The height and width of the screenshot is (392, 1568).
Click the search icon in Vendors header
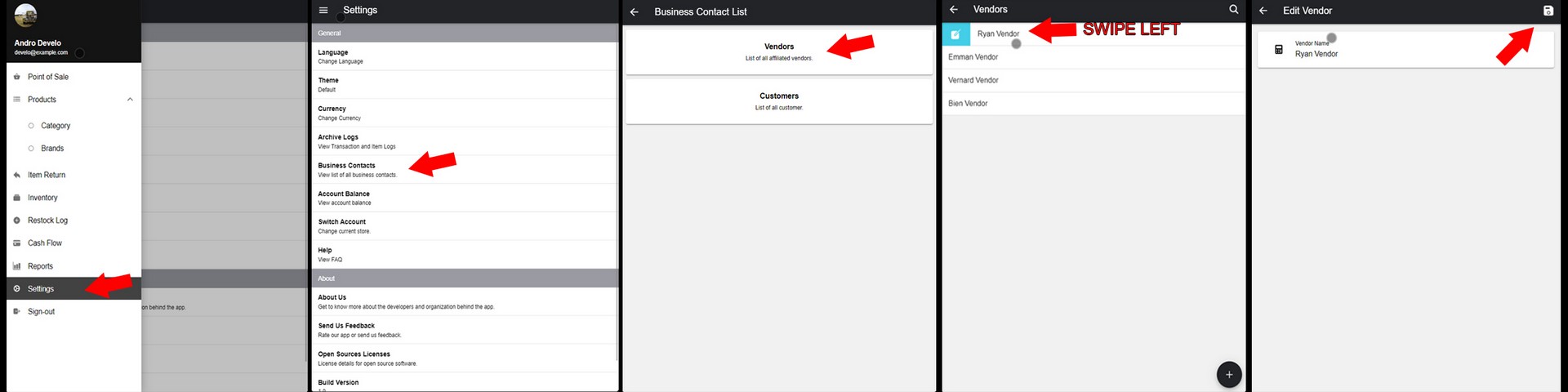coord(1234,10)
